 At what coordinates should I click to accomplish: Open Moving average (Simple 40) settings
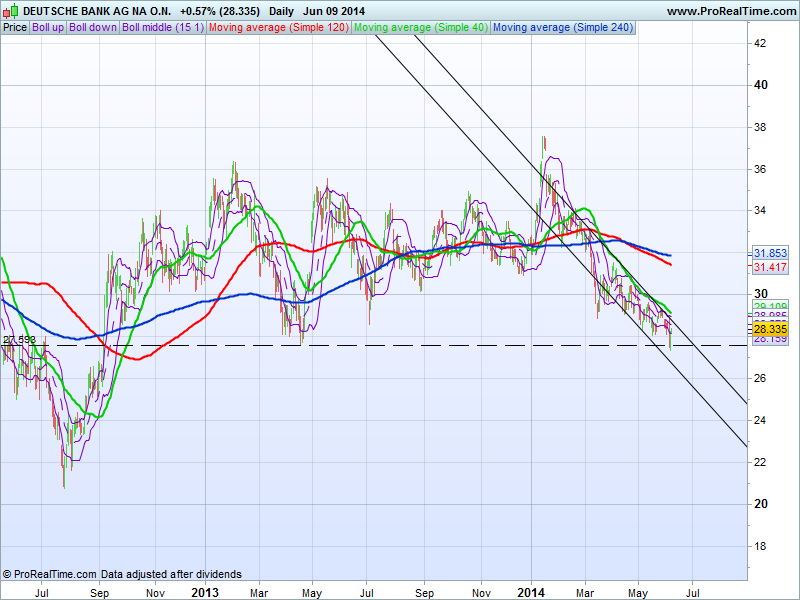point(421,28)
